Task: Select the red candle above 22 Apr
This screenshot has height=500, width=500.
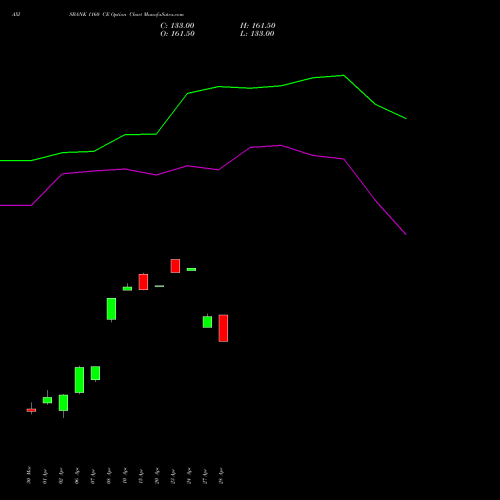Action: click(175, 266)
